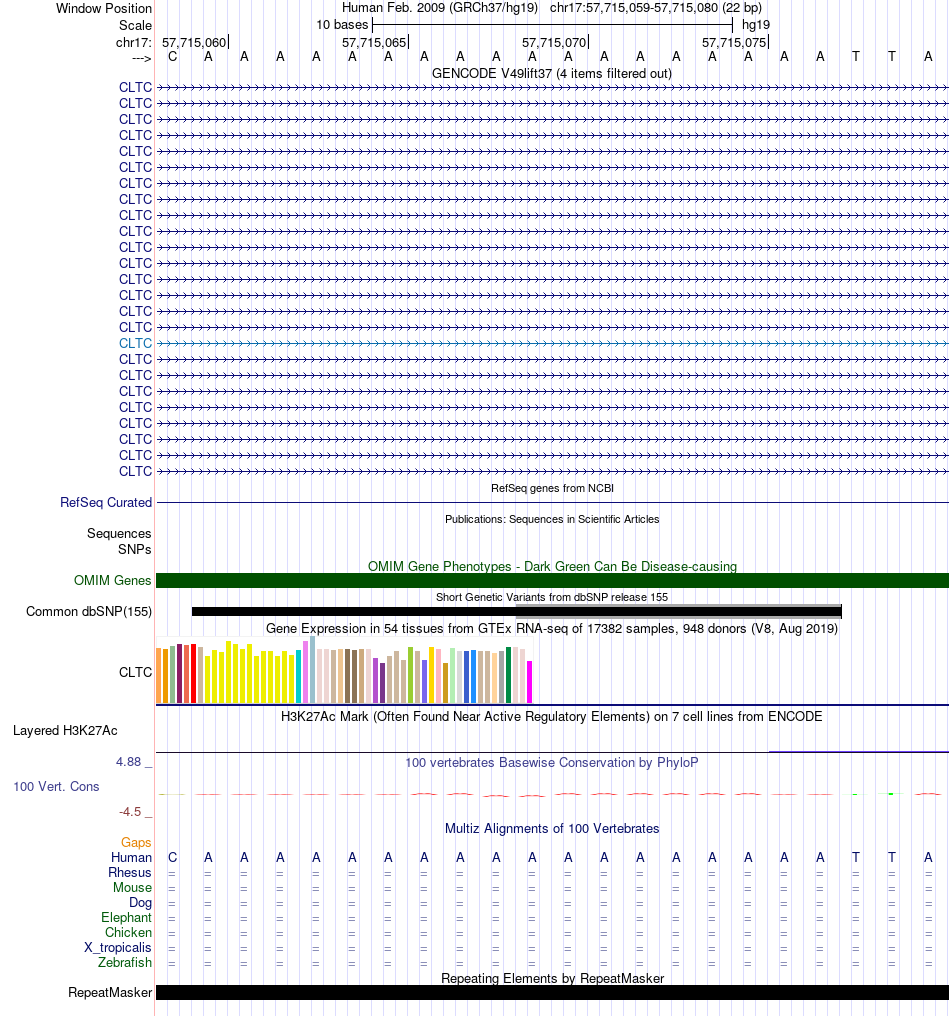
Task: Click the "Human" alignment row label
Action: (x=132, y=857)
